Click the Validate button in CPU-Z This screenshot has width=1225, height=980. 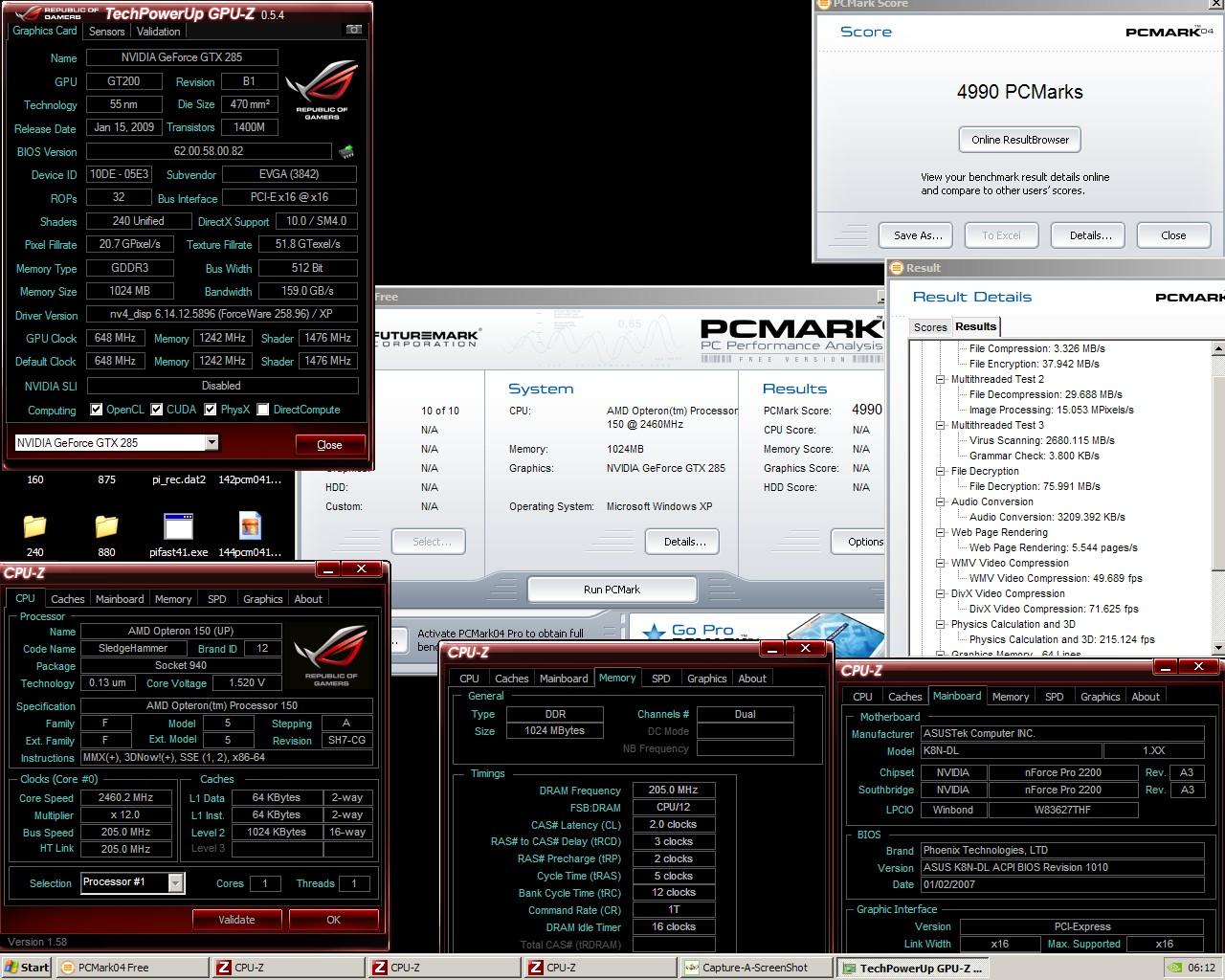click(236, 920)
